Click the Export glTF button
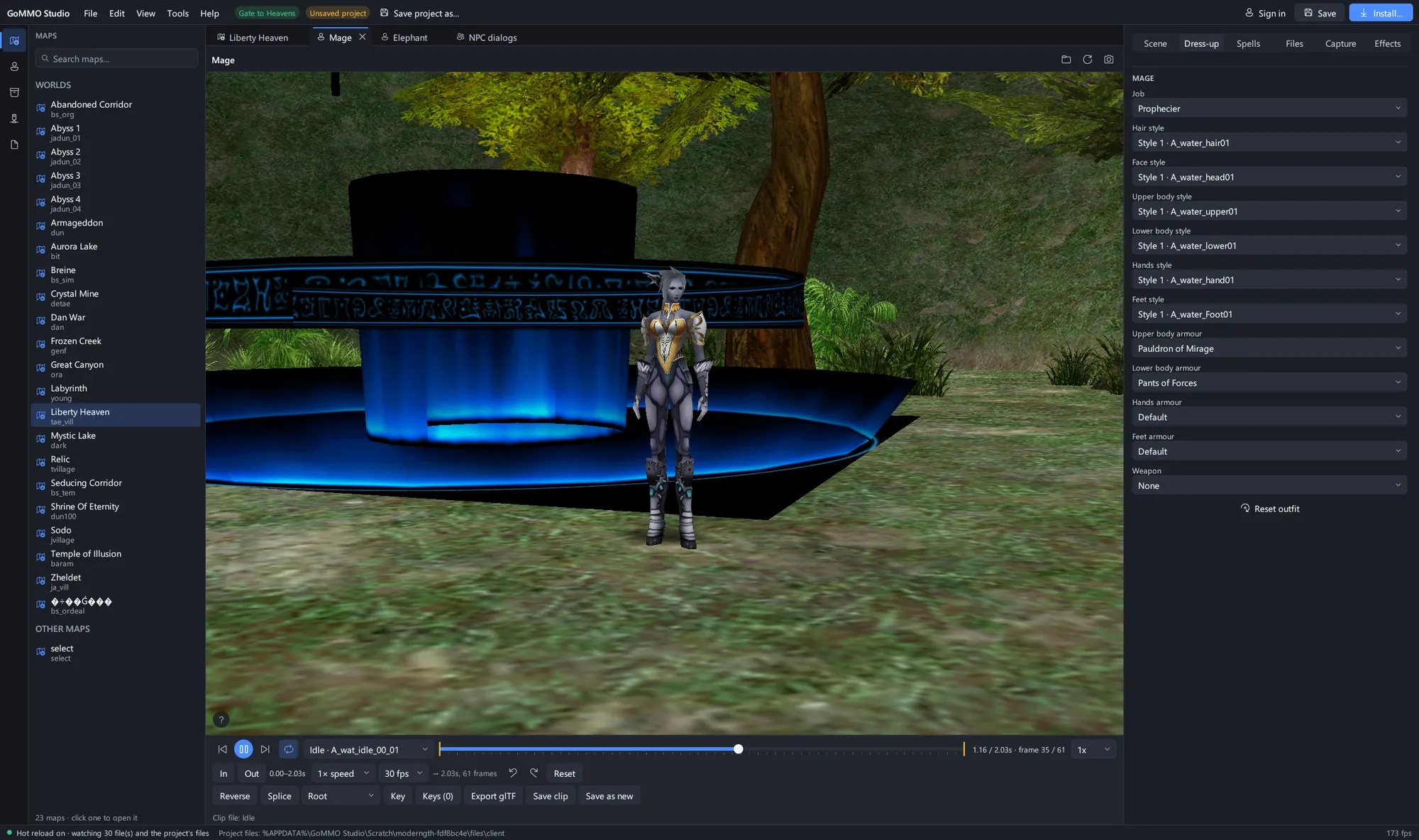Image resolution: width=1419 pixels, height=840 pixels. pos(493,796)
